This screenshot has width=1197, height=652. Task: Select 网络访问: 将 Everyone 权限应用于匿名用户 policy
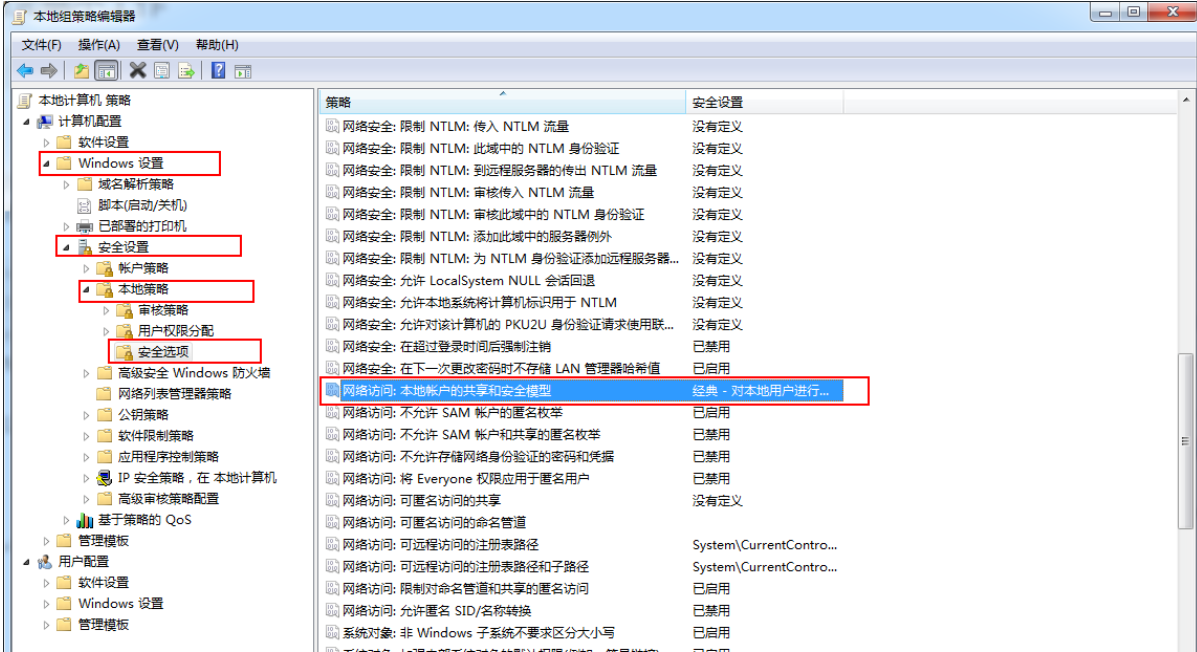coord(466,479)
